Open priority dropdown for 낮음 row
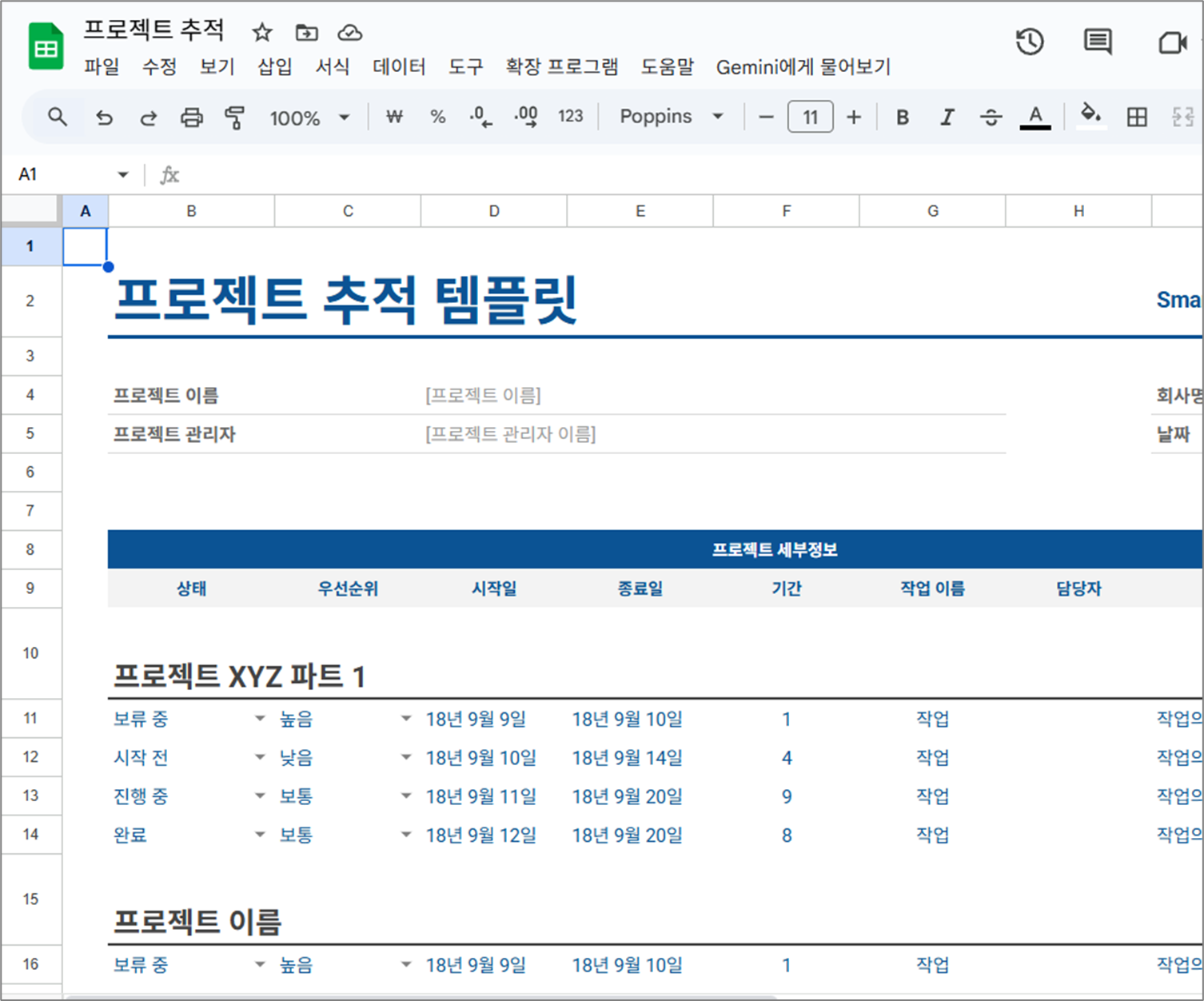1204x1001 pixels. coord(406,757)
